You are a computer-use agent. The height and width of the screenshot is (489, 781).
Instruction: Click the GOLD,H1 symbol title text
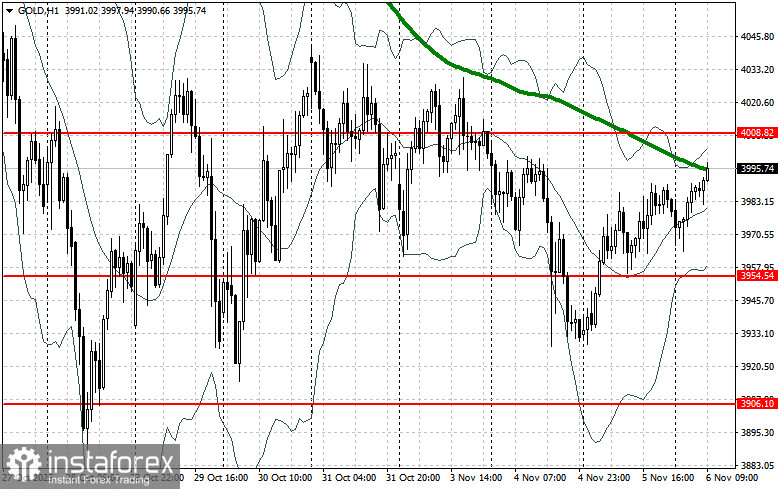click(x=38, y=10)
